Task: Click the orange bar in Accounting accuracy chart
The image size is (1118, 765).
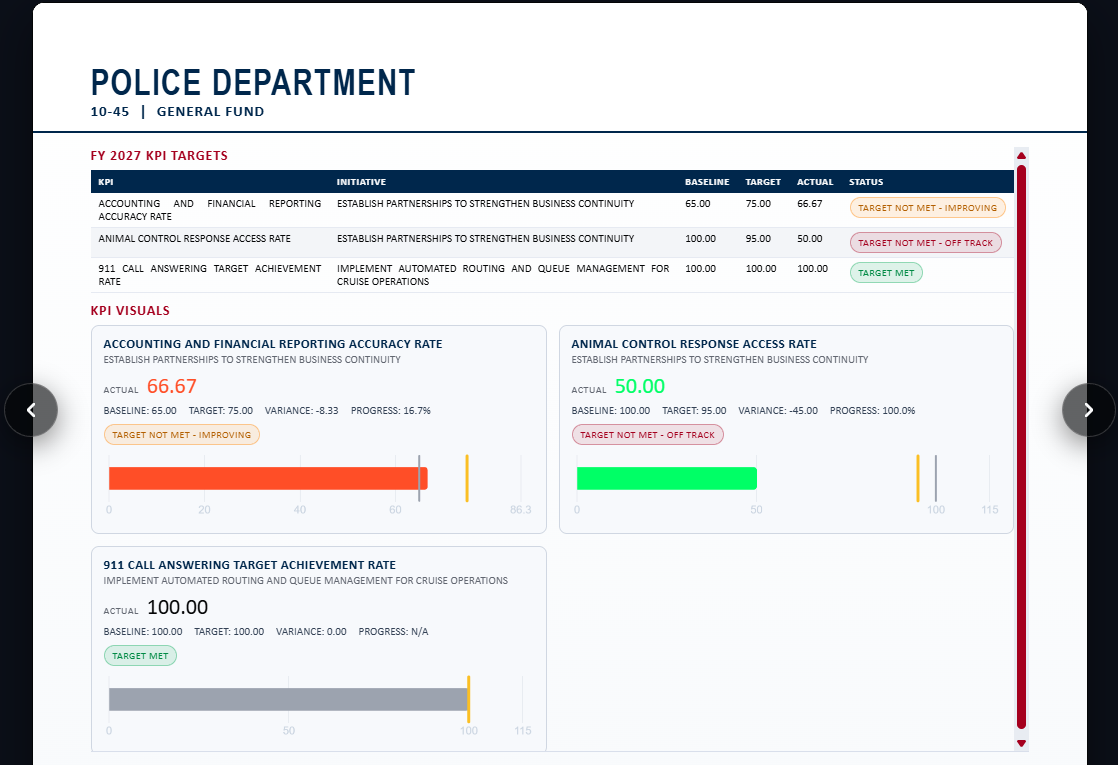Action: 268,478
